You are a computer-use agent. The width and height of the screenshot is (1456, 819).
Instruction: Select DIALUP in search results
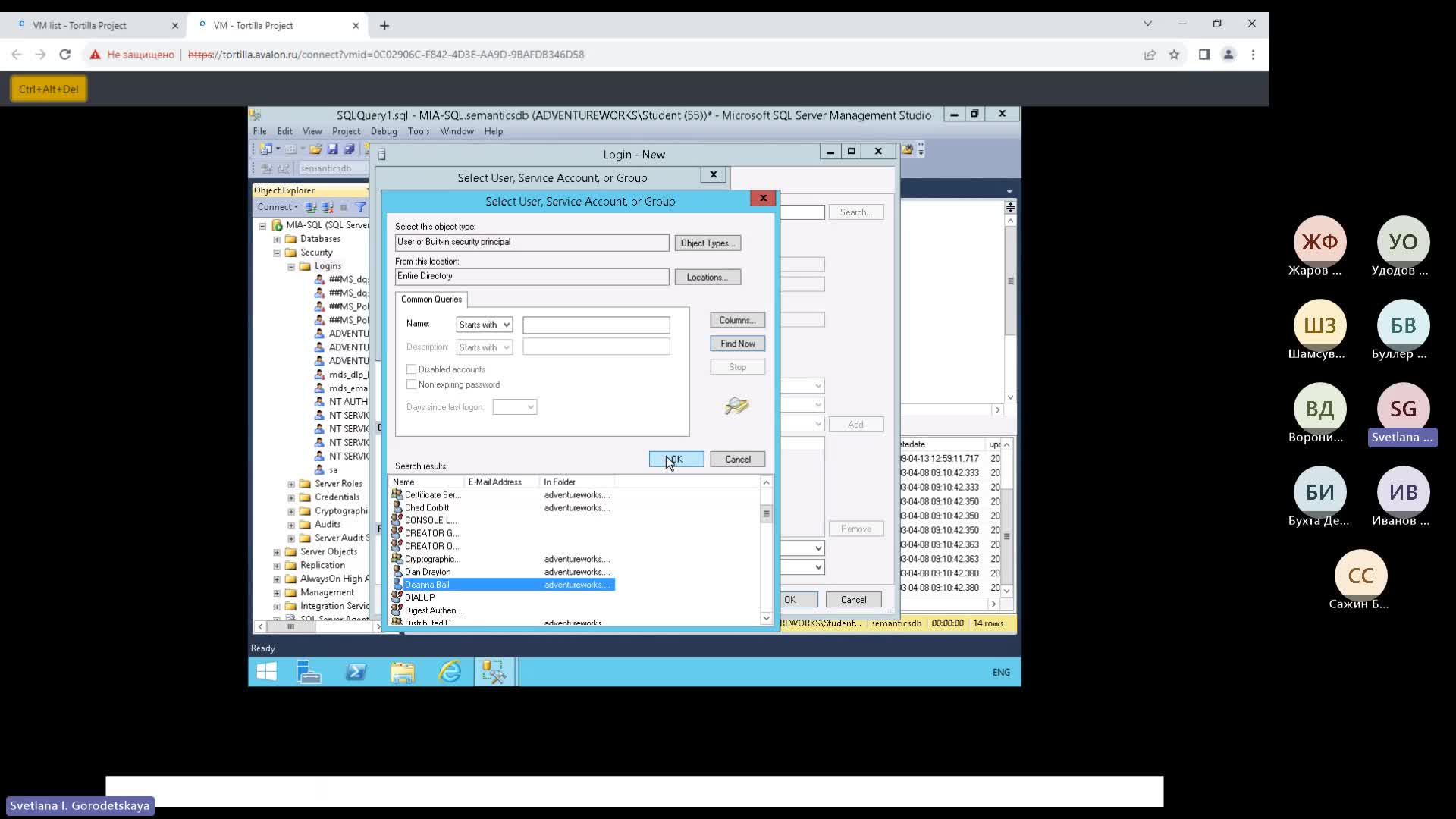(x=419, y=598)
